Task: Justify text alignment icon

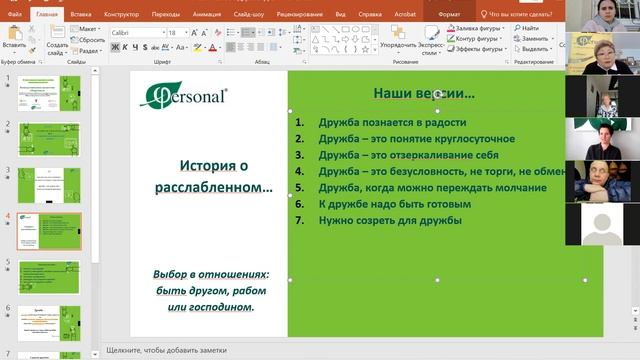Action: (x=260, y=47)
